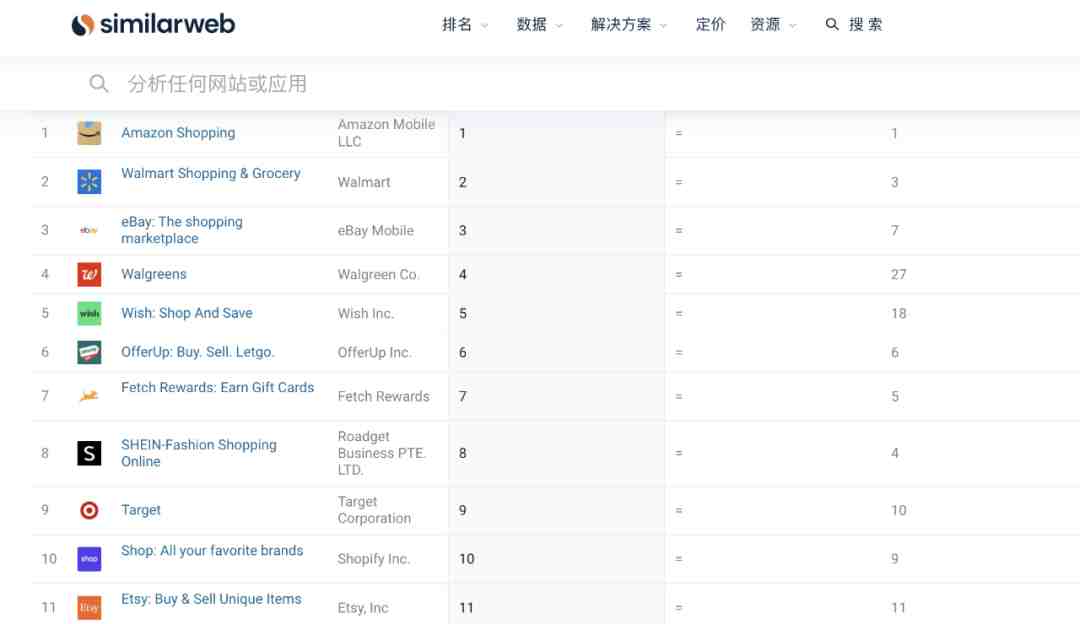This screenshot has height=624, width=1080.
Task: Click publisher text eBay Mobile
Action: pos(375,231)
